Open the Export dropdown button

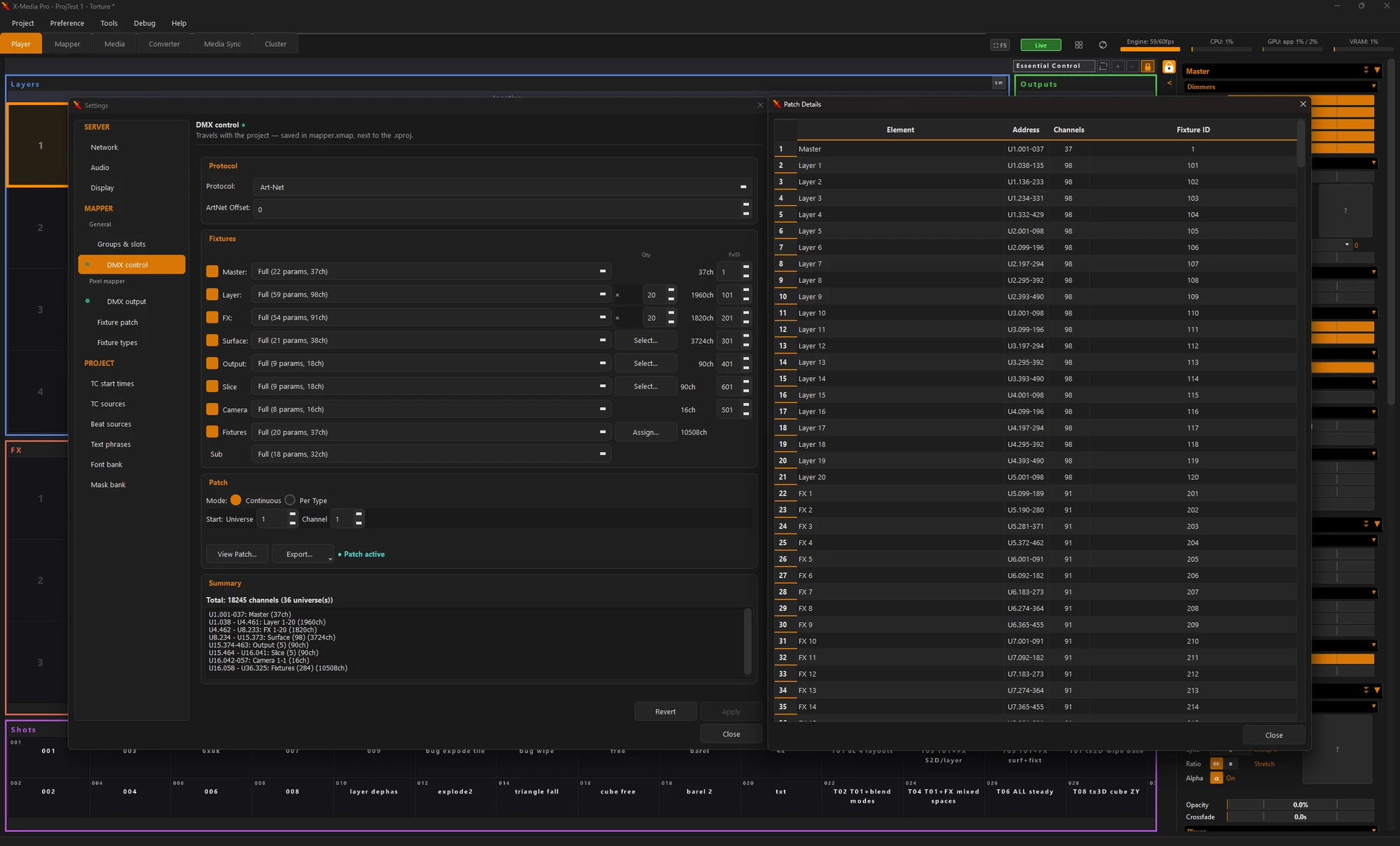[x=303, y=554]
